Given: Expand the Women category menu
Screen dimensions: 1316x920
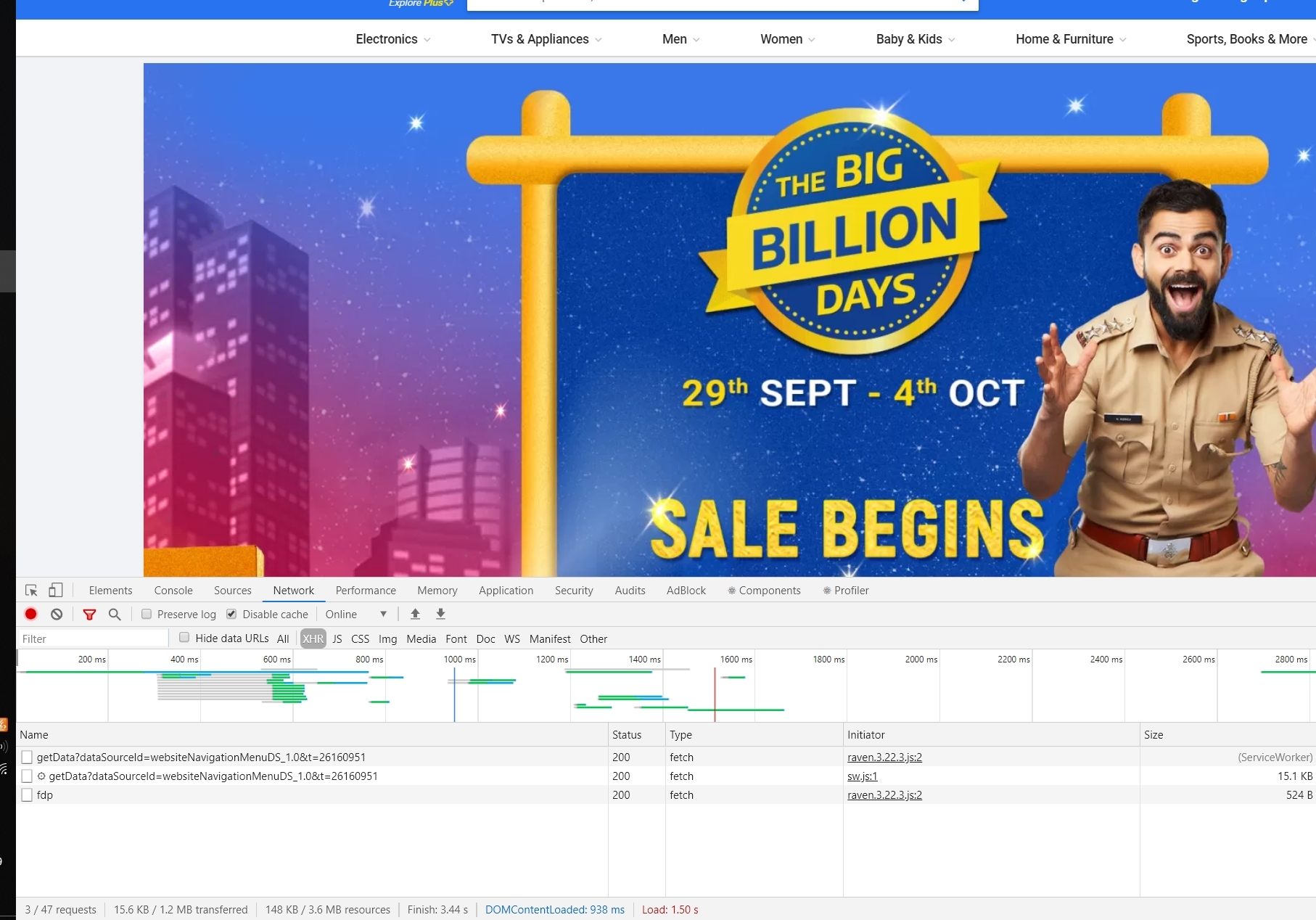Looking at the screenshot, I should (x=788, y=39).
